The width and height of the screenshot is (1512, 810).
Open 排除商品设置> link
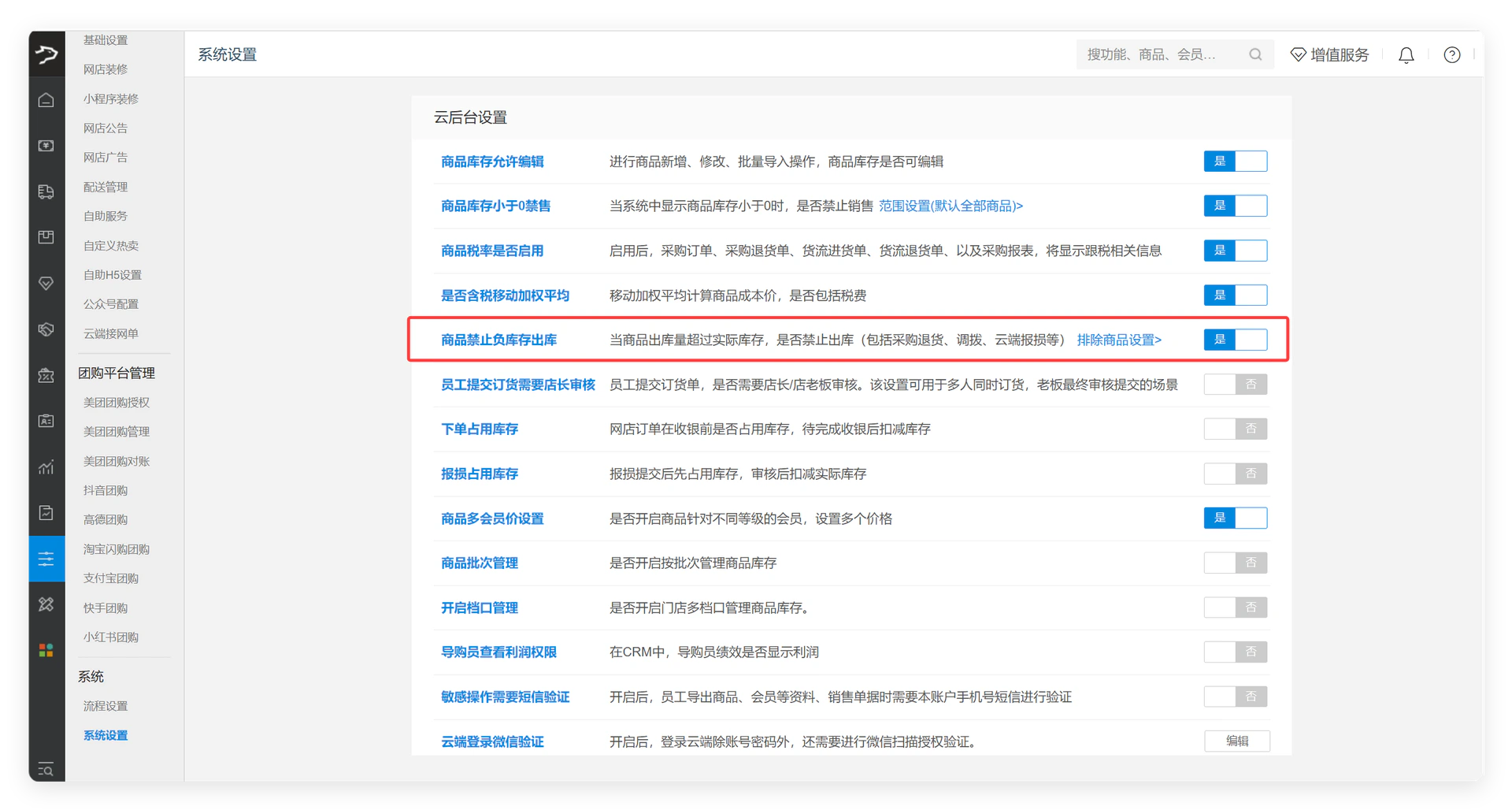coord(1119,340)
